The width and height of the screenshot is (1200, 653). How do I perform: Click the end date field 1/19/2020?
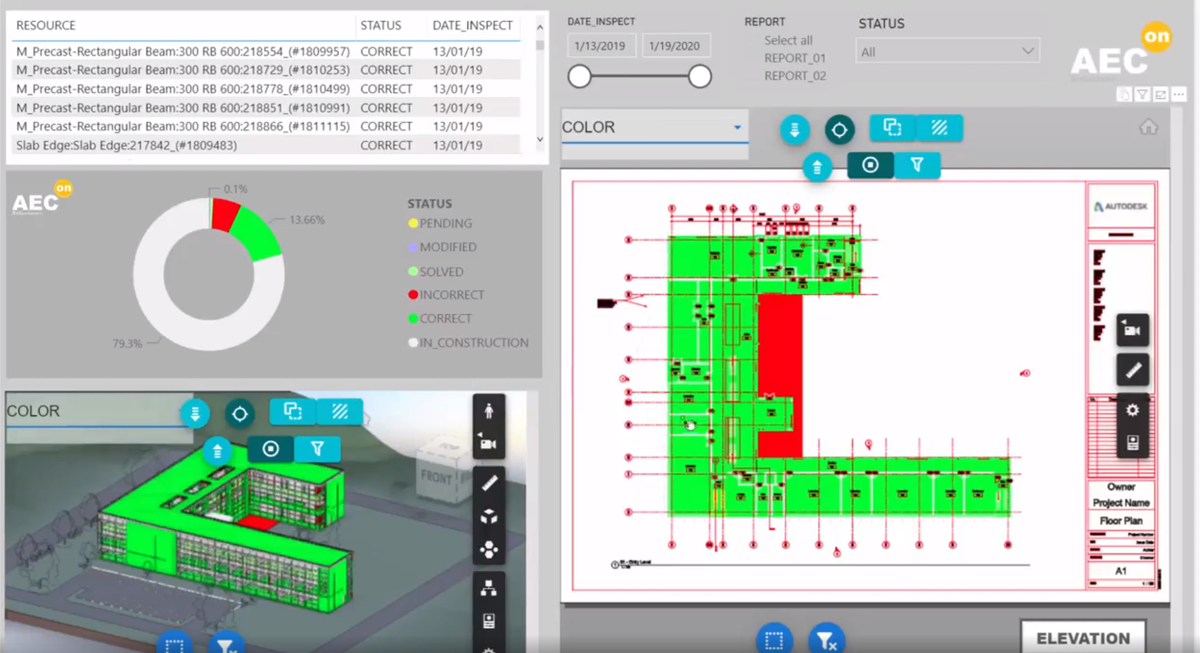(677, 46)
